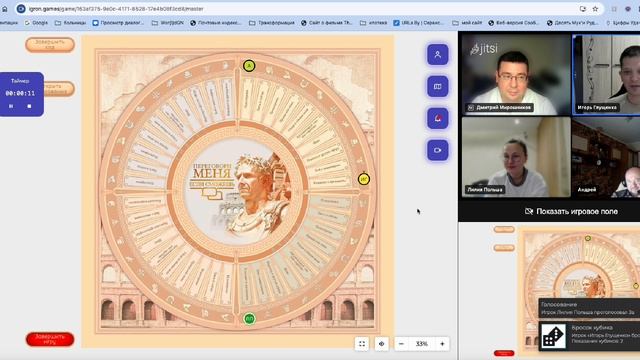Open the 'Сайт о фильме' bookmark
Screen dimensions: 640x360
click(x=327, y=23)
